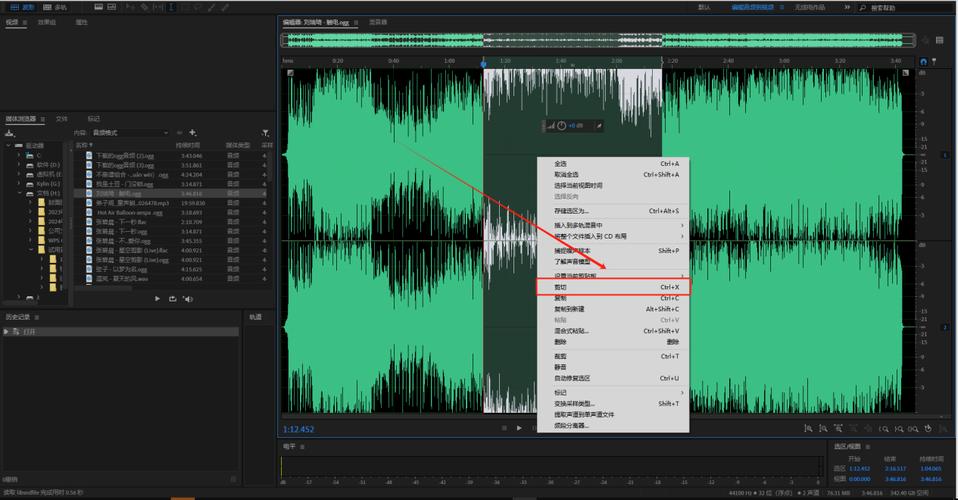Collapse the 文档 (H:) drive
958x500 pixels.
[x=19, y=193]
